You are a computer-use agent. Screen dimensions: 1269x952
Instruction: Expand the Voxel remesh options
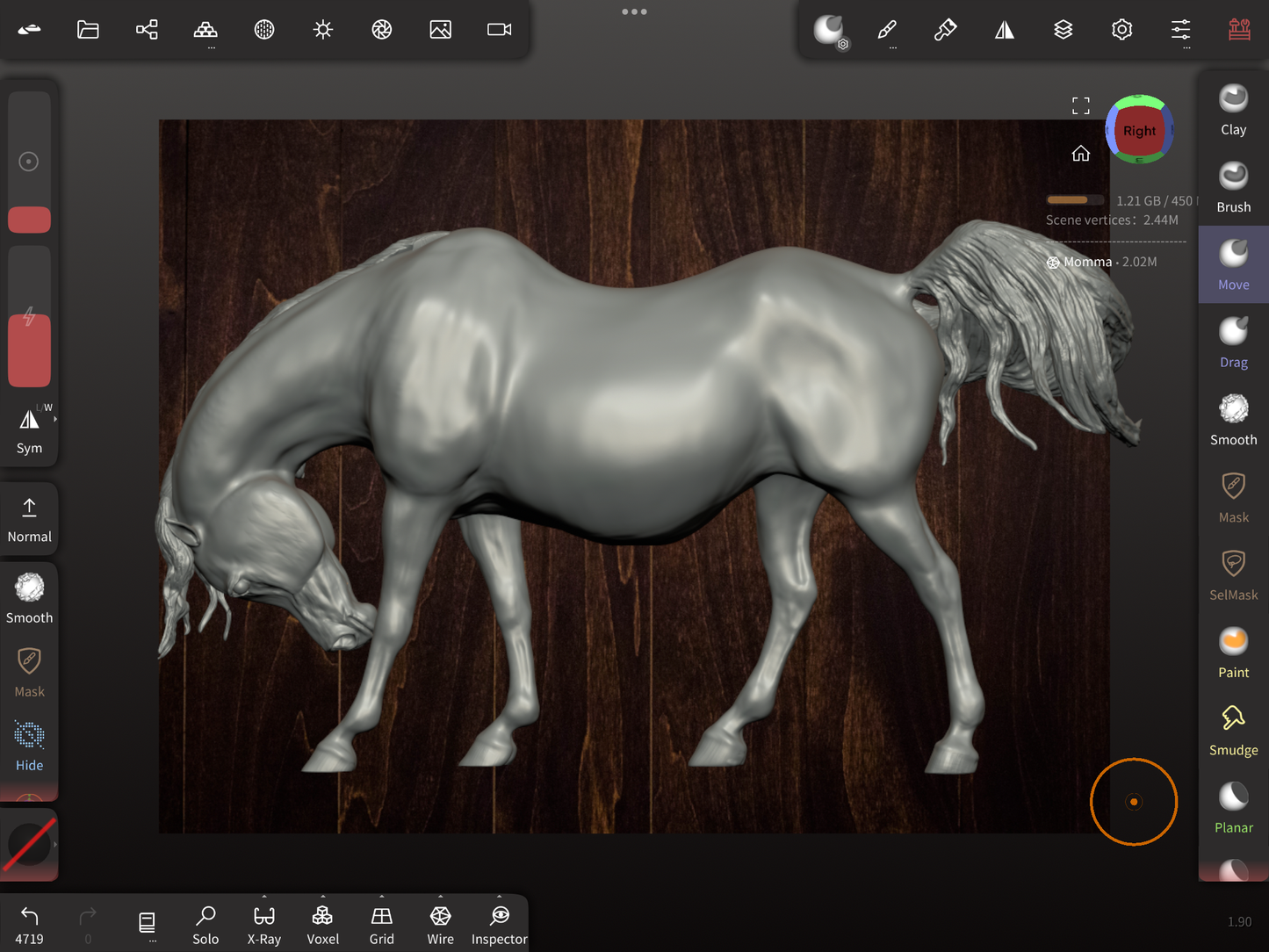(x=322, y=898)
